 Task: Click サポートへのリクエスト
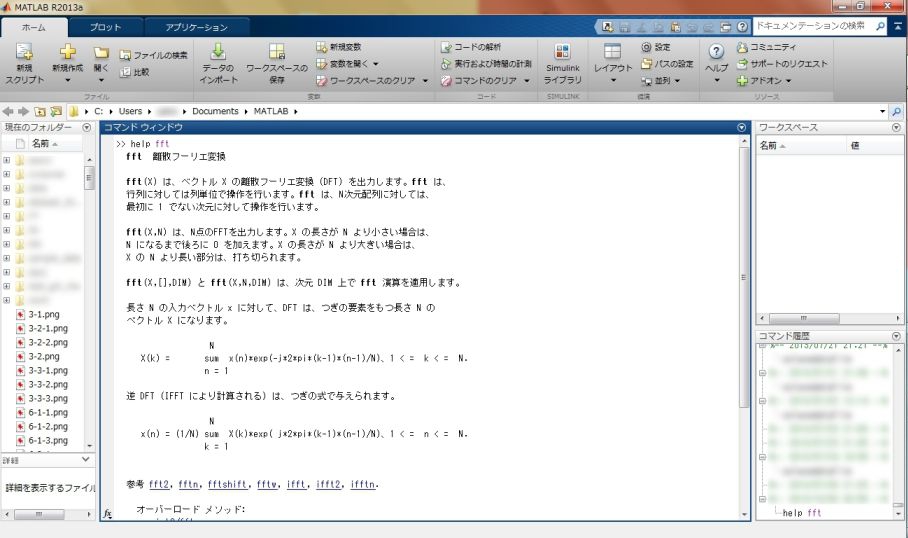(x=782, y=64)
